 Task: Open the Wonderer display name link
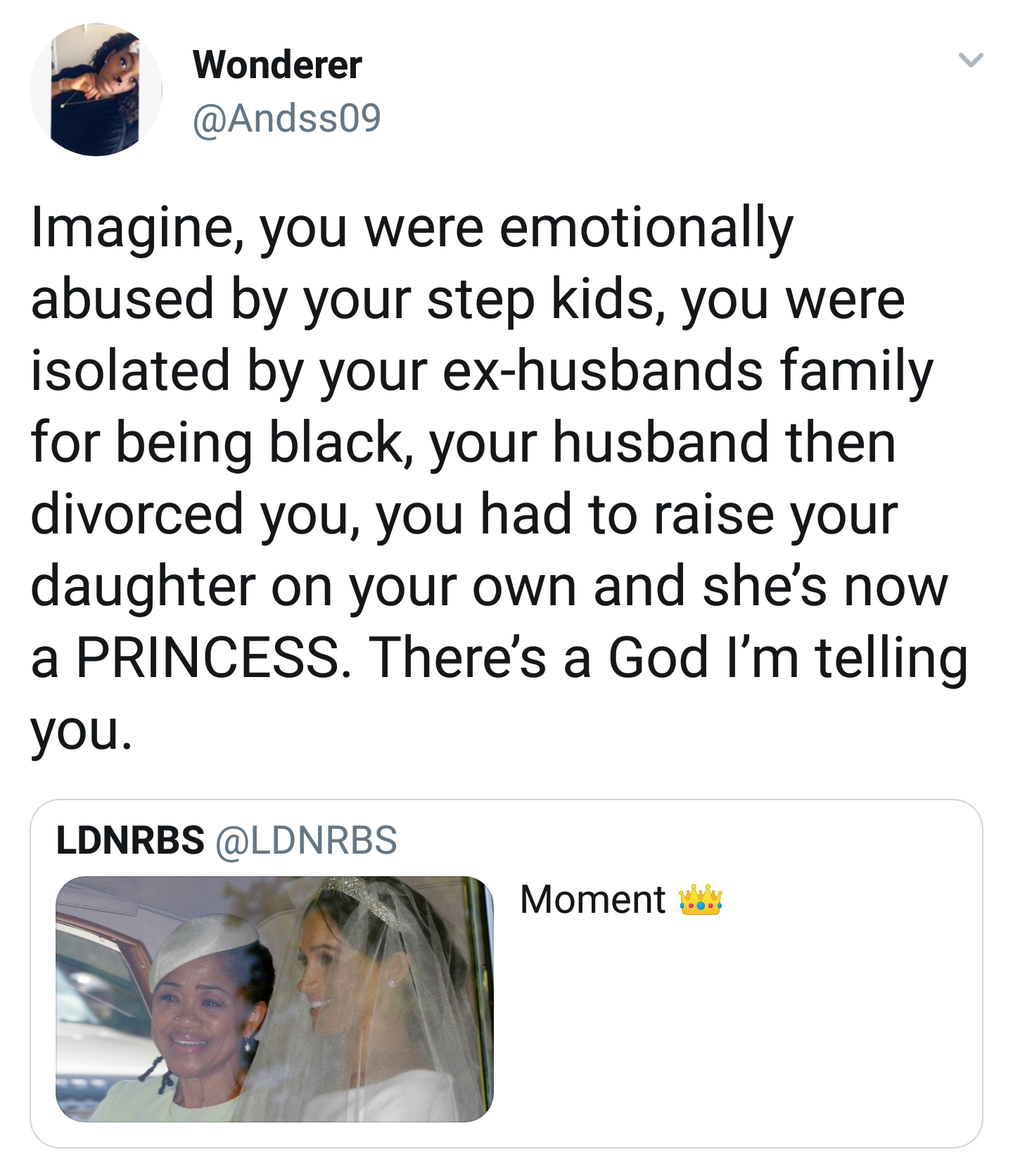coord(277,65)
